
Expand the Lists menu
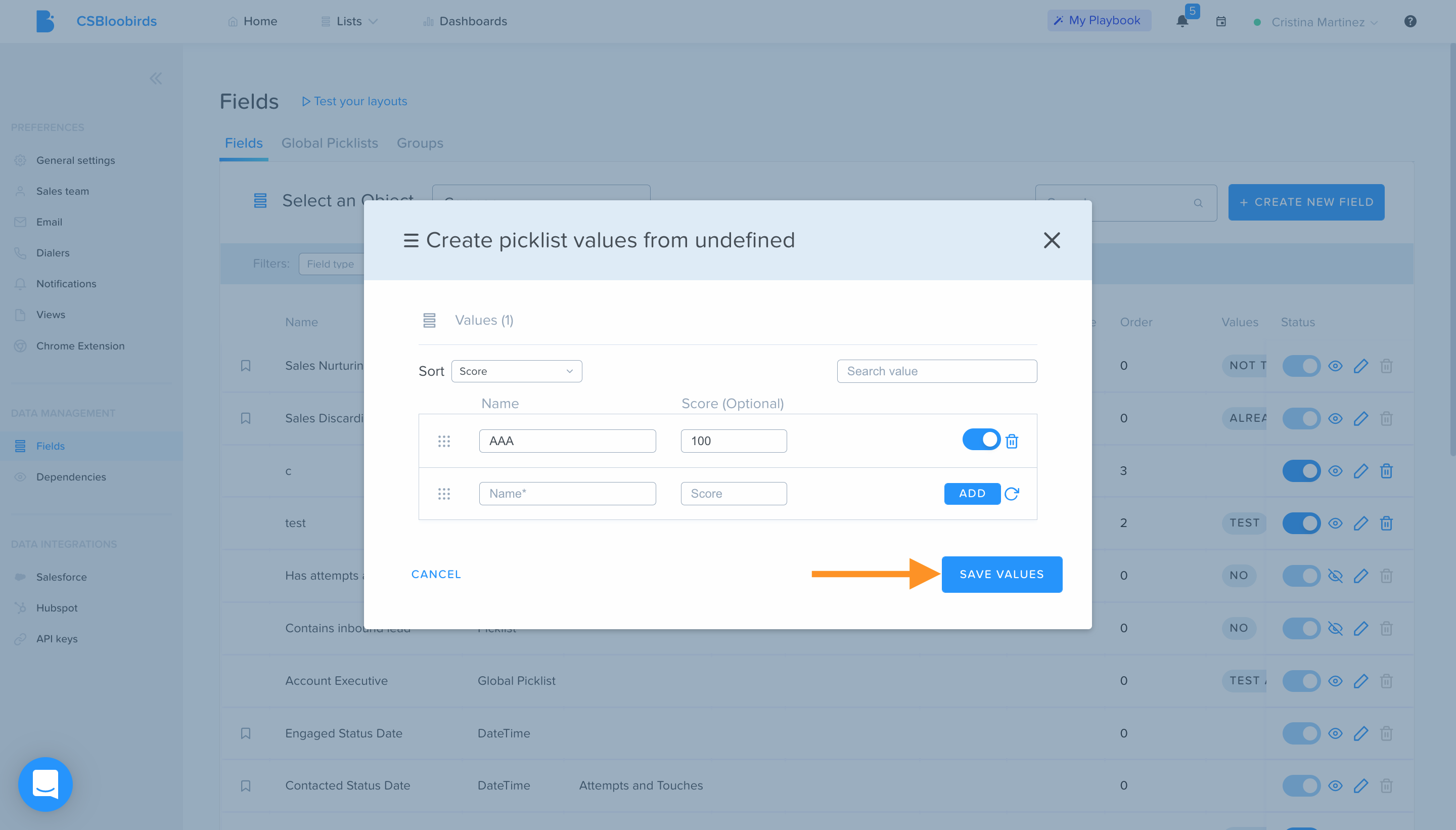349,21
